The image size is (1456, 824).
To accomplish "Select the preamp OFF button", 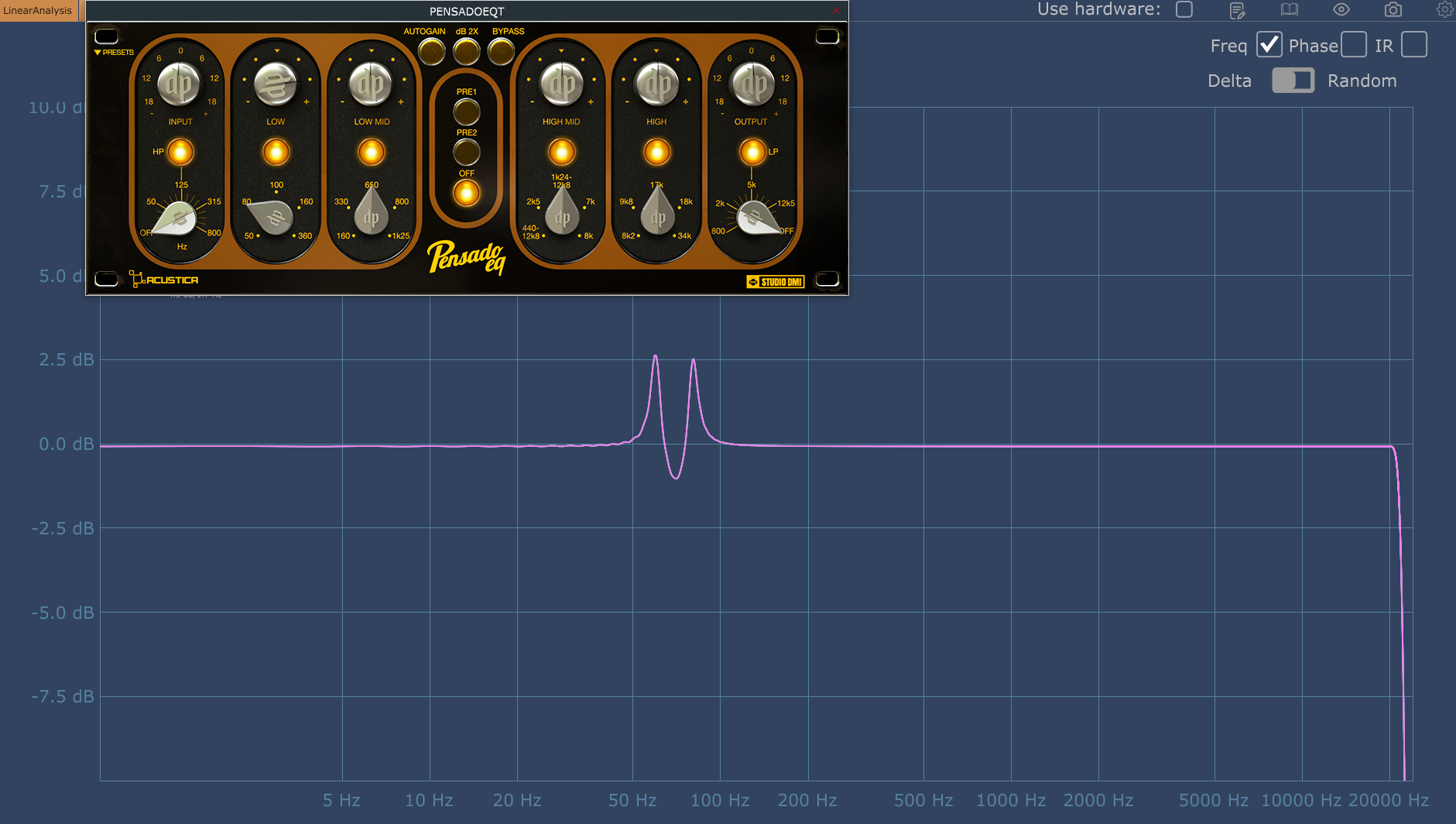I will (467, 193).
